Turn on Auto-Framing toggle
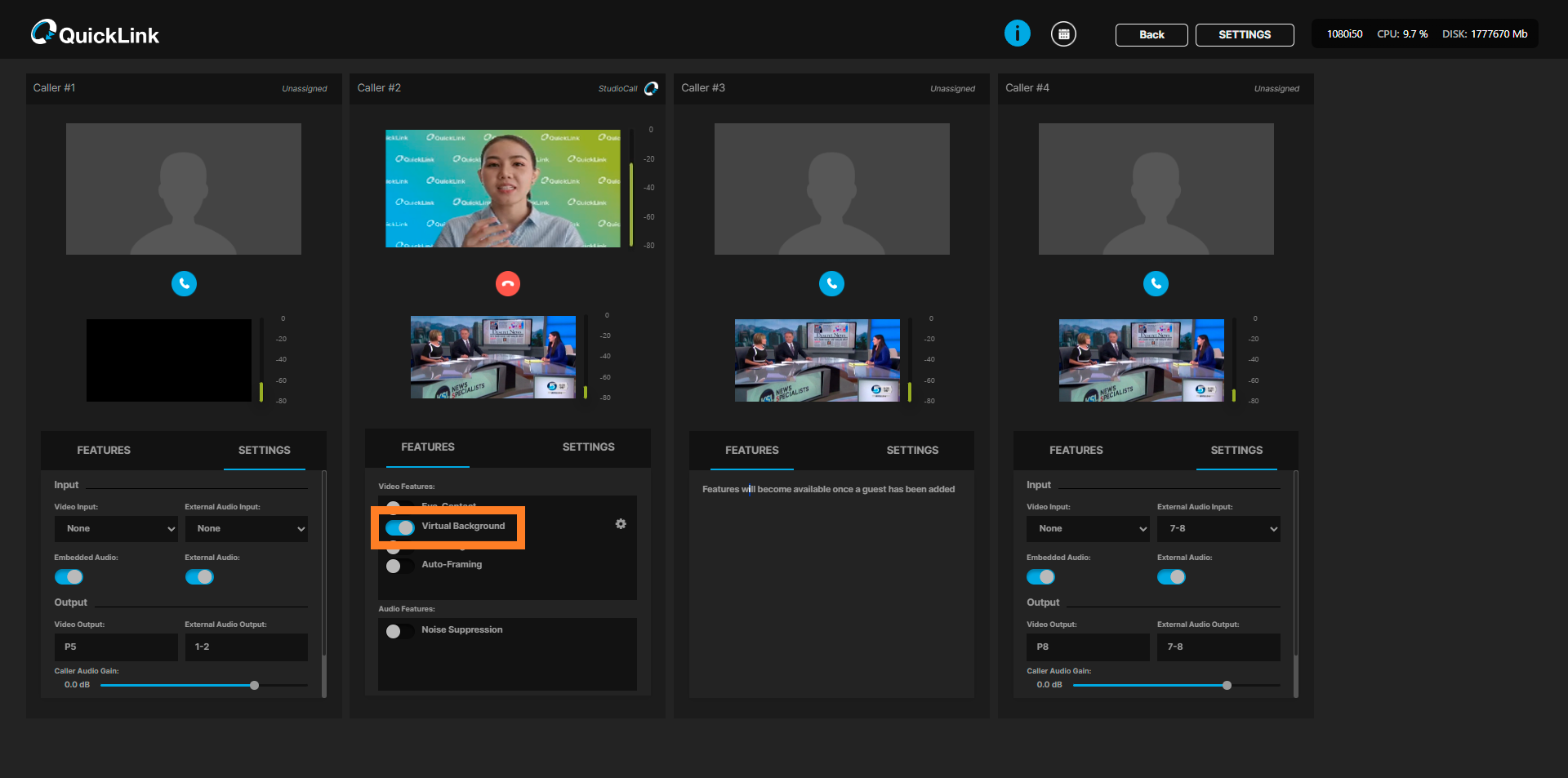Screen dimensions: 1568x778 click(399, 566)
